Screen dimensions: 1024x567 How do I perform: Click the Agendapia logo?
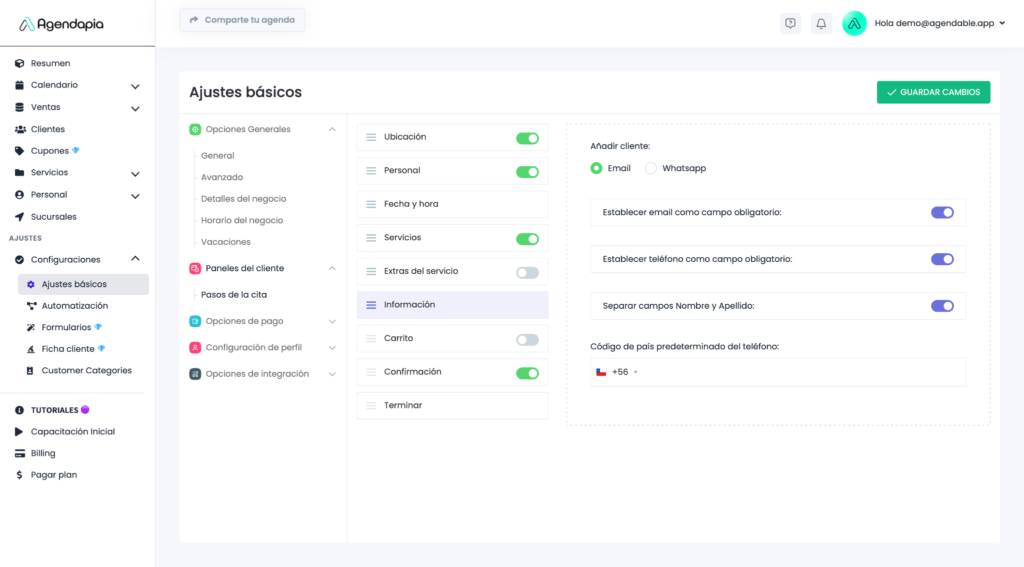tap(61, 24)
